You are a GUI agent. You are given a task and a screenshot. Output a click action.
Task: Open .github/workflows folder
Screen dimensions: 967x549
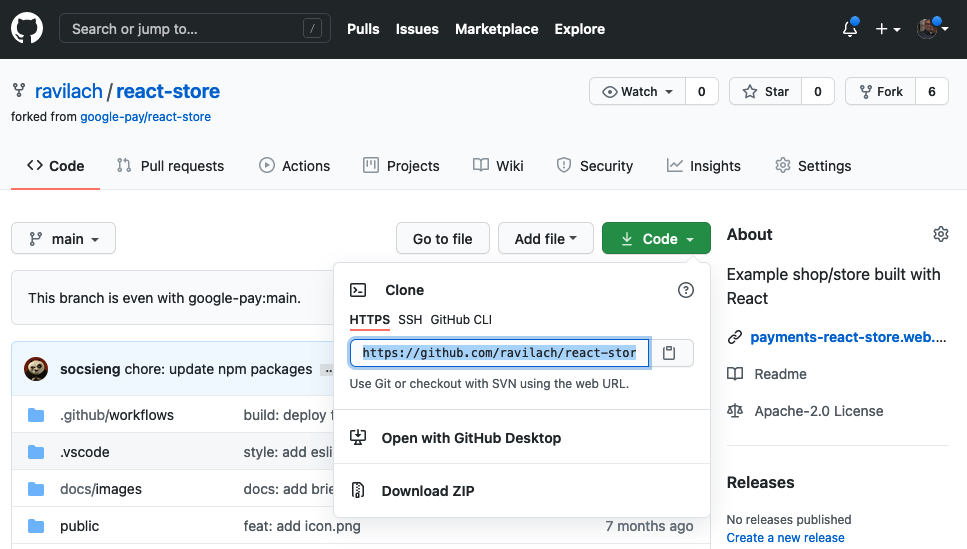(117, 415)
